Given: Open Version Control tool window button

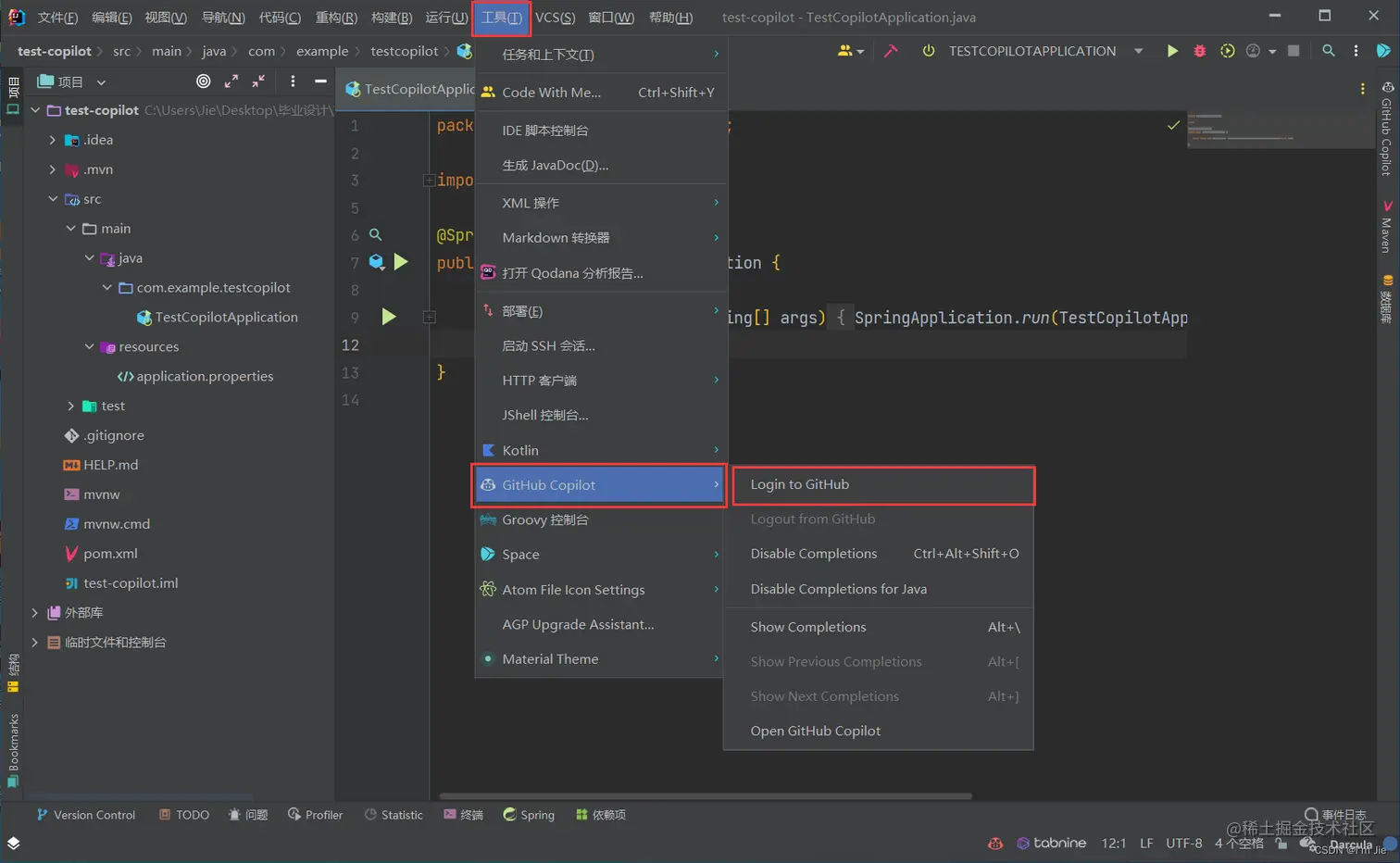Looking at the screenshot, I should [x=85, y=815].
